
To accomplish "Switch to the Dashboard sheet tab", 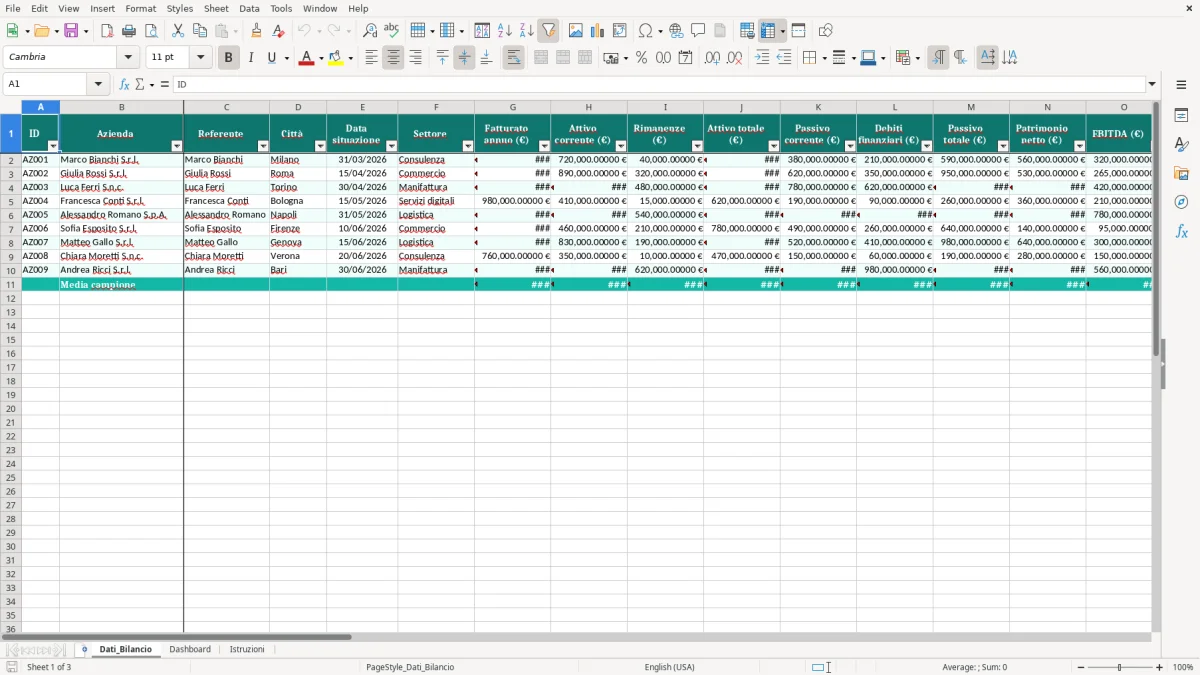I will tap(190, 650).
